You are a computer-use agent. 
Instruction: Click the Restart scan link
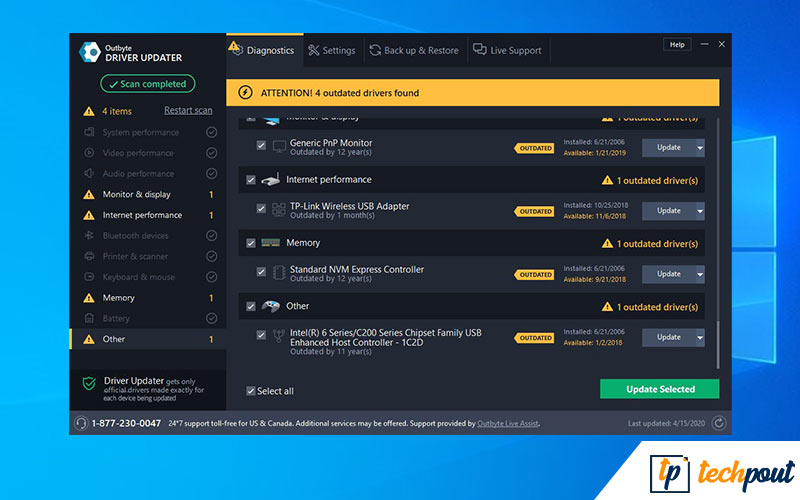point(188,111)
